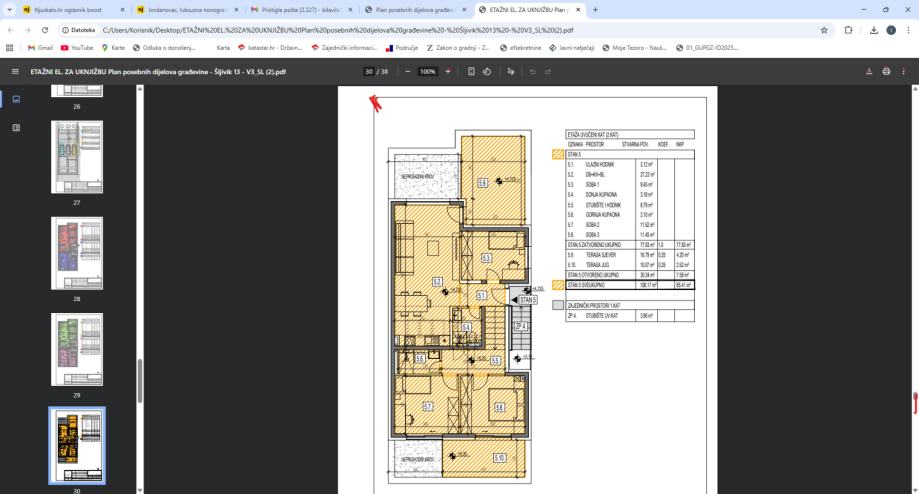This screenshot has height=494, width=919.
Task: Download the PDF file
Action: pos(869,71)
